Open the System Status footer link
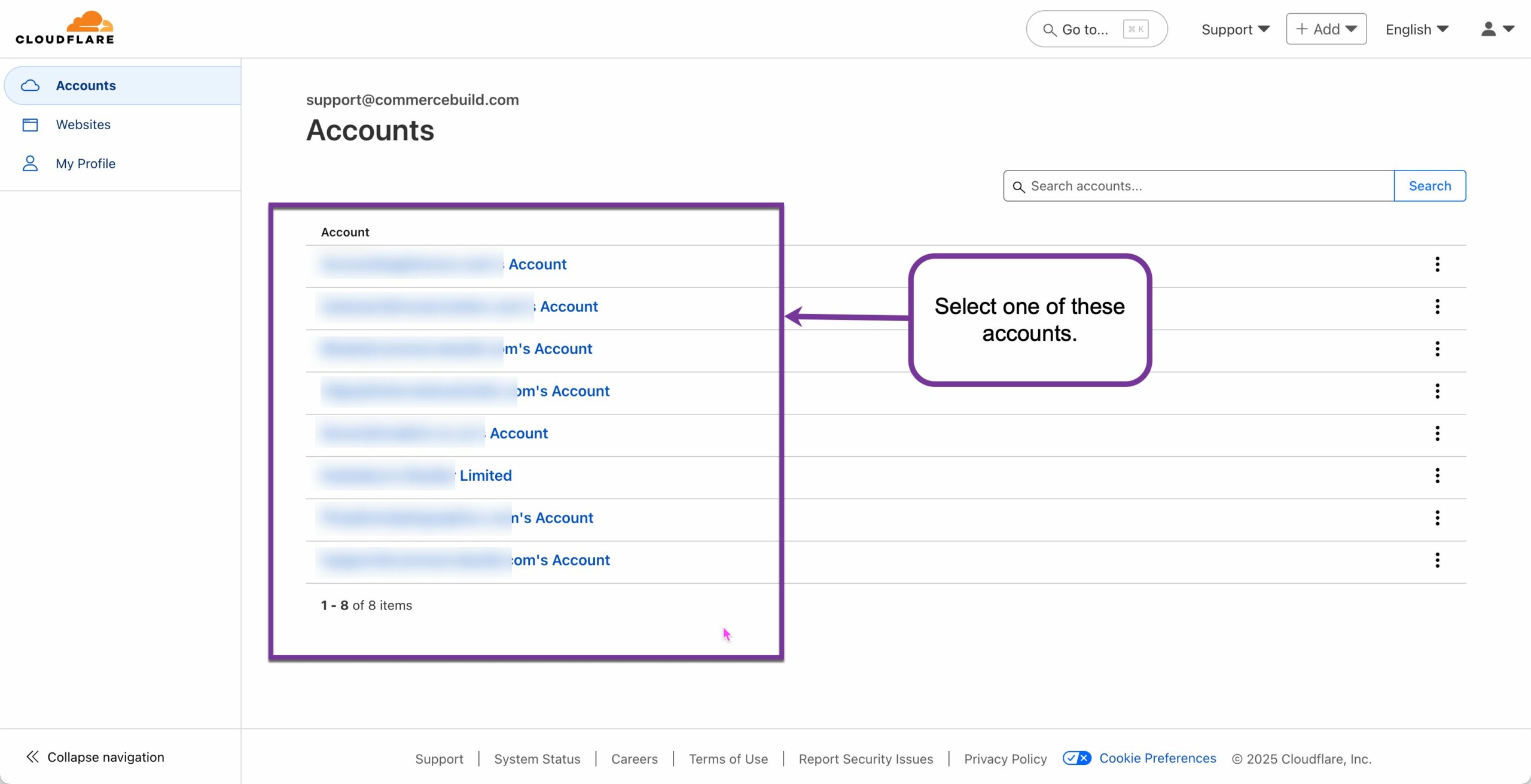This screenshot has height=784, width=1531. coord(536,759)
